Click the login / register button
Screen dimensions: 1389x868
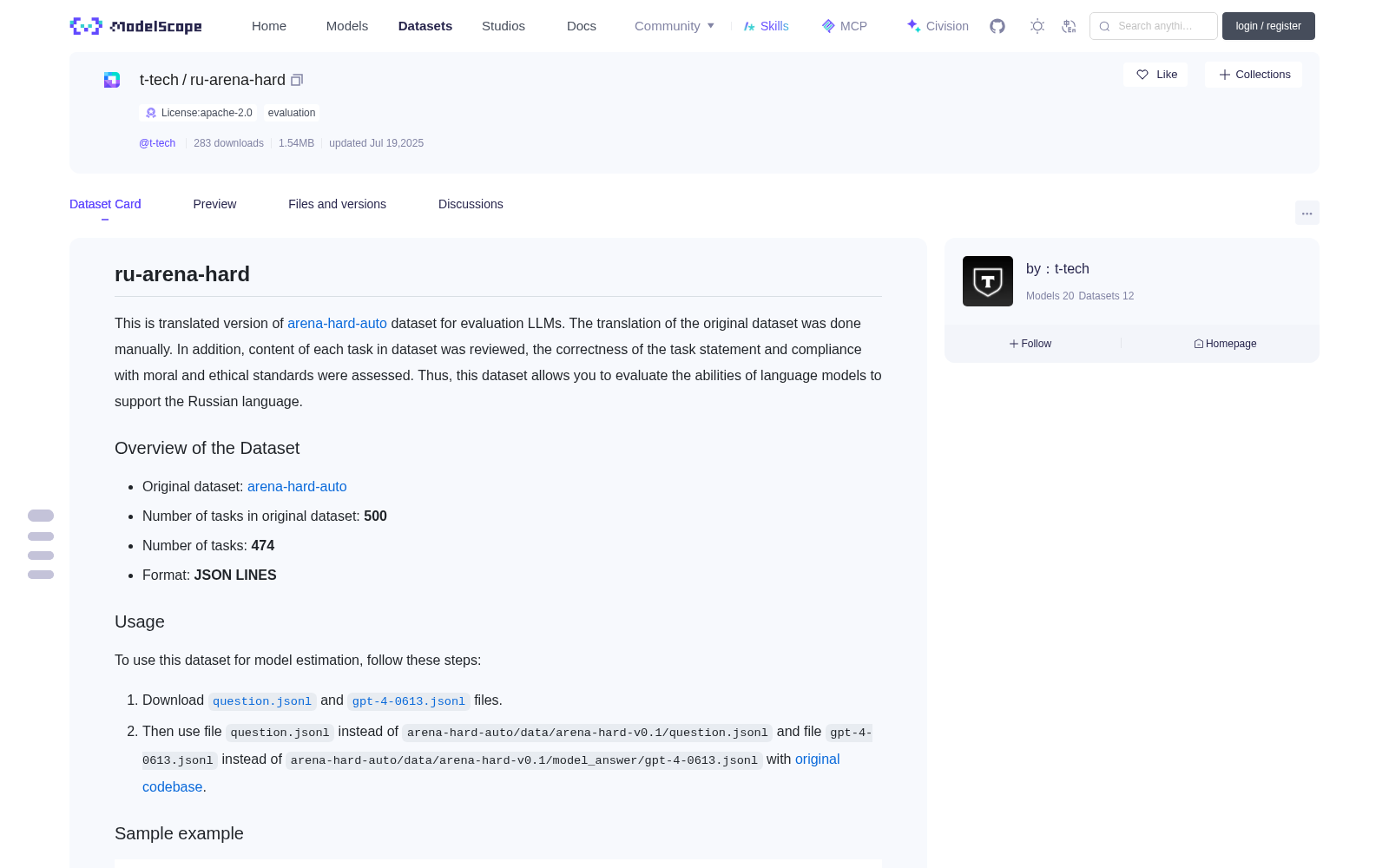pyautogui.click(x=1268, y=26)
